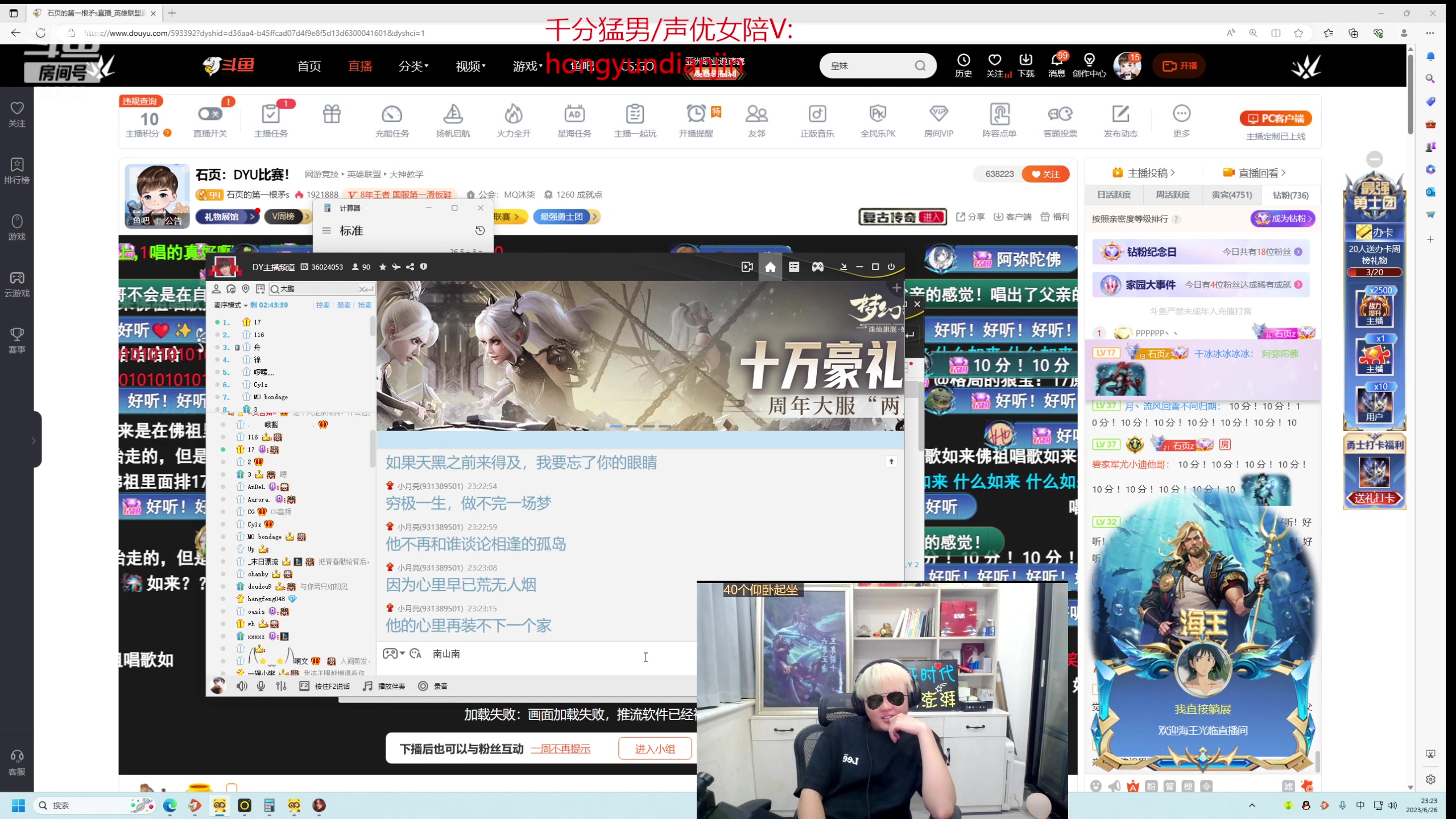Image resolution: width=1456 pixels, height=819 pixels.
Task: Open 消息 notifications bell in header
Action: pos(1056,60)
